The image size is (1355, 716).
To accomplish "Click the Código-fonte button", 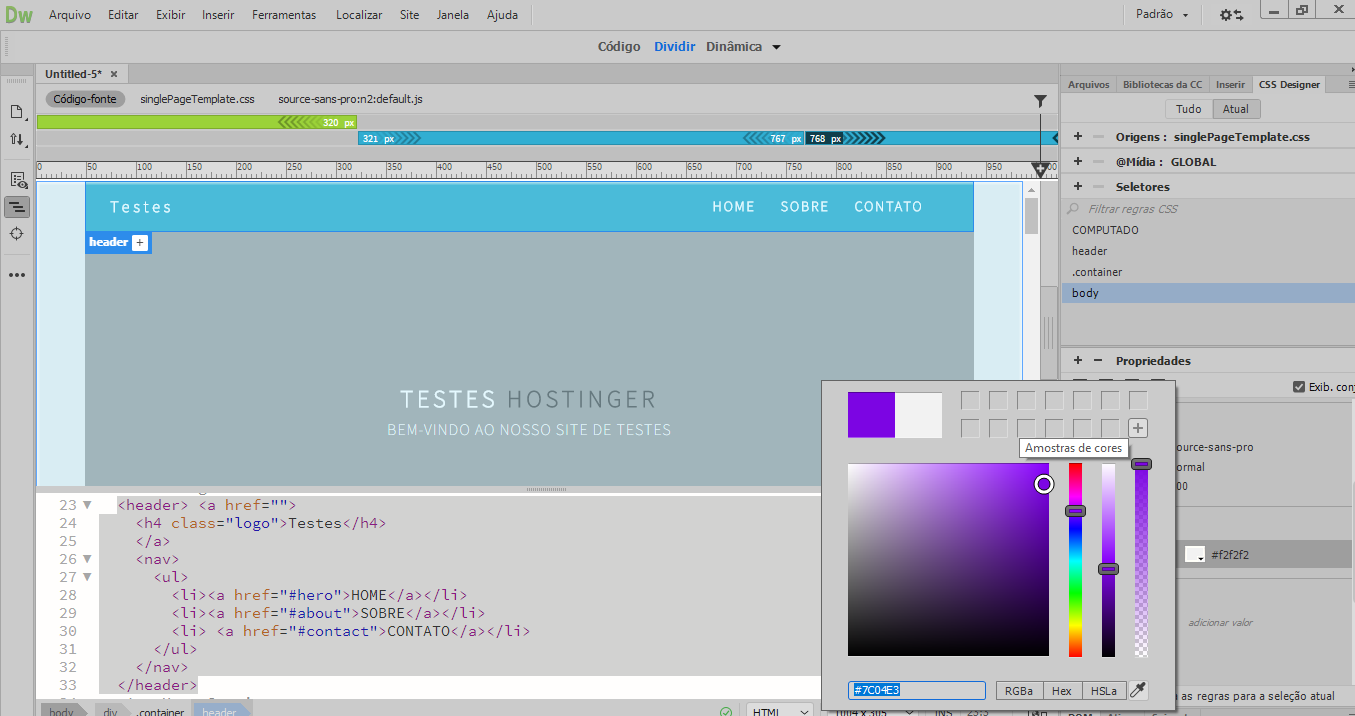I will click(85, 99).
